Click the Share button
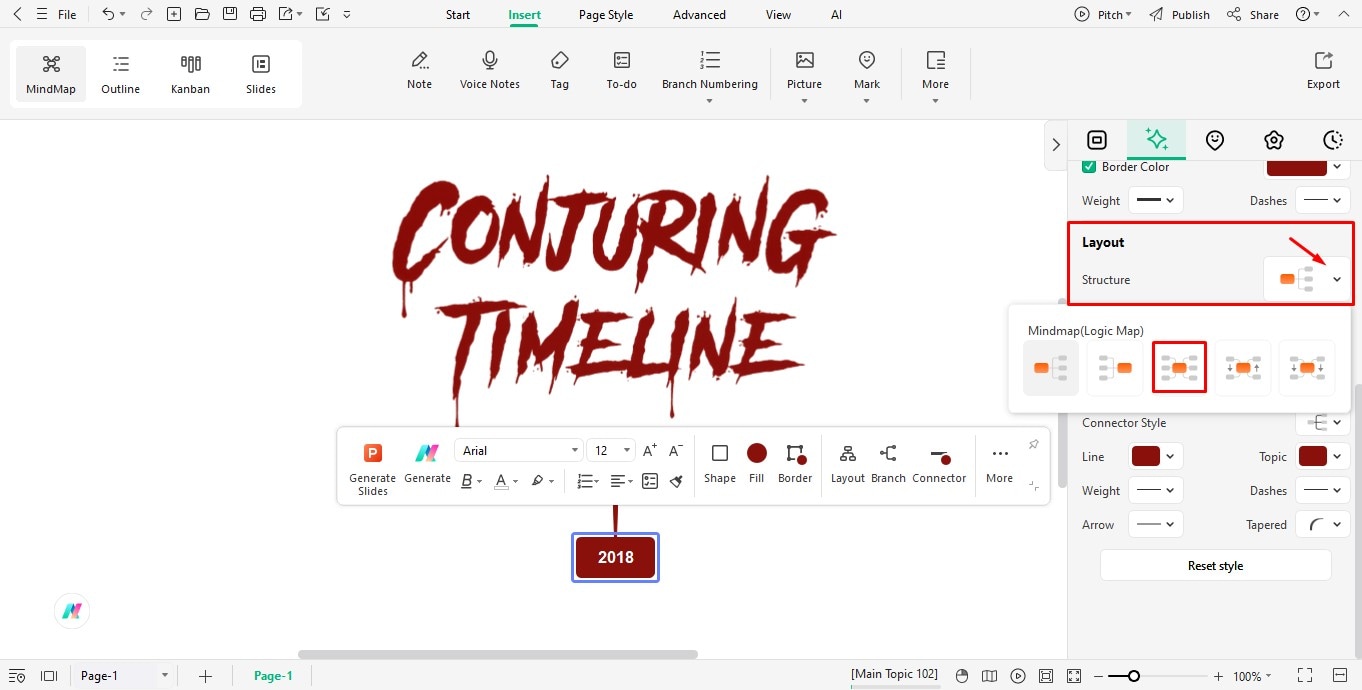Screen dimensions: 1362x690 click(1253, 15)
